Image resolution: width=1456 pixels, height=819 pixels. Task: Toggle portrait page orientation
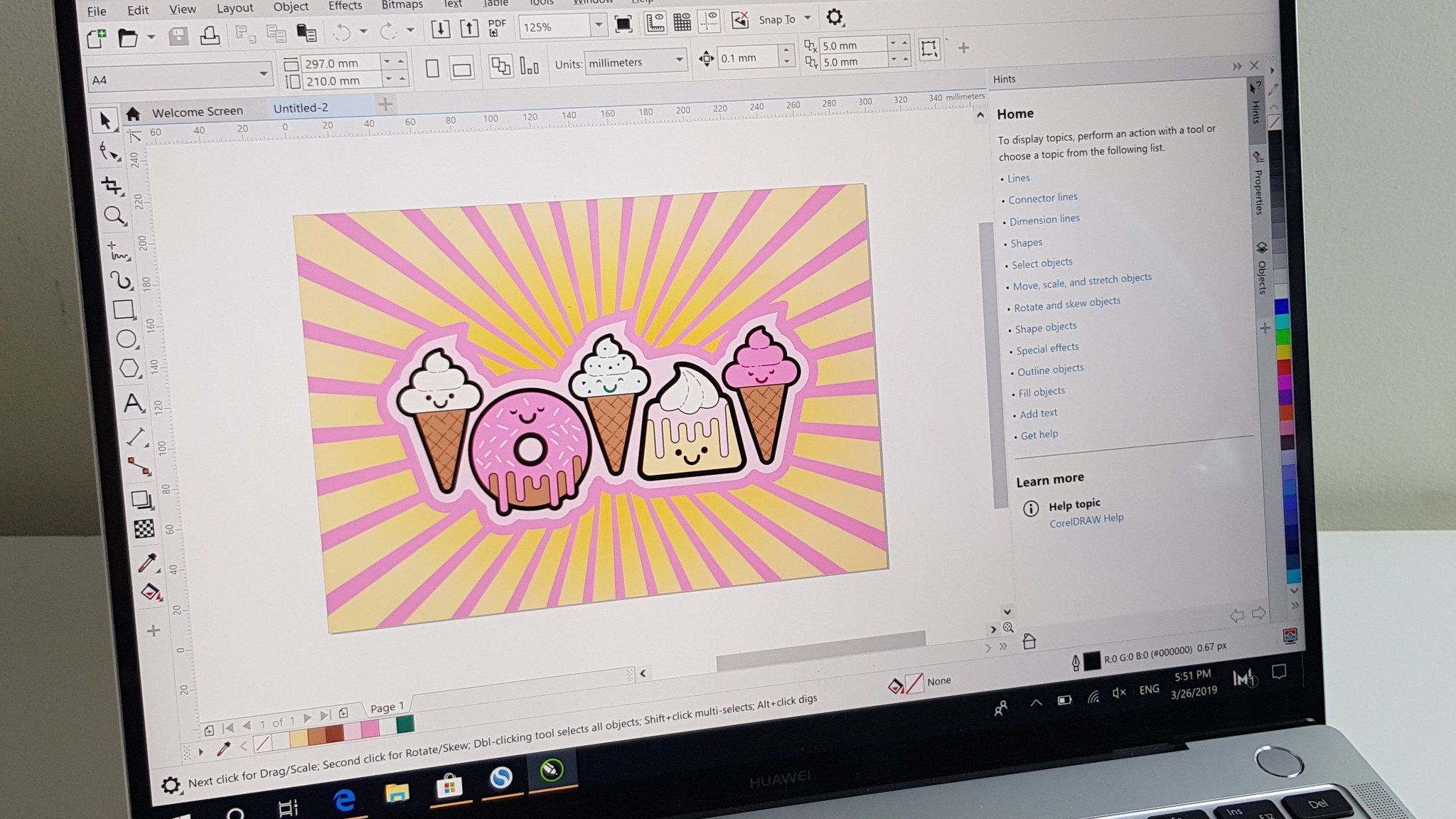click(x=432, y=69)
